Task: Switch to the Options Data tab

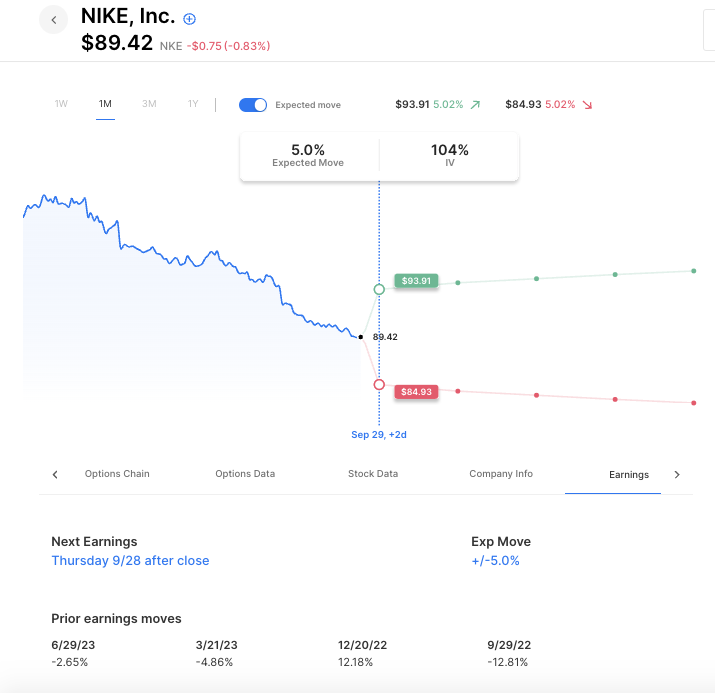Action: pyautogui.click(x=245, y=474)
